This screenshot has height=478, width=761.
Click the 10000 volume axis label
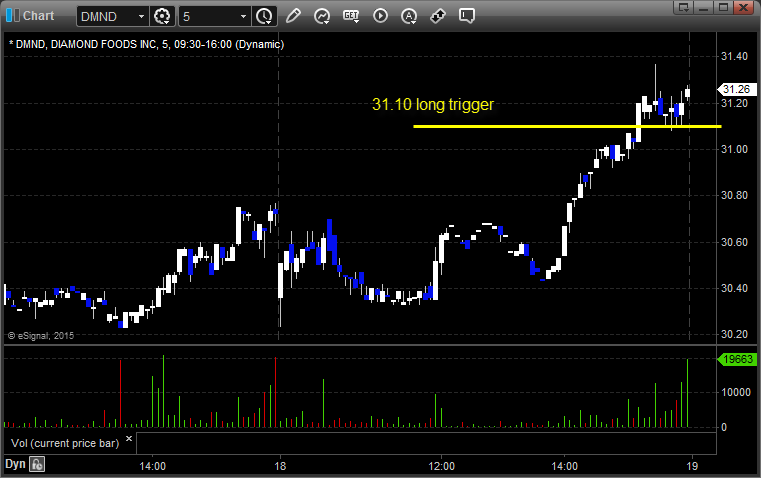tap(736, 392)
